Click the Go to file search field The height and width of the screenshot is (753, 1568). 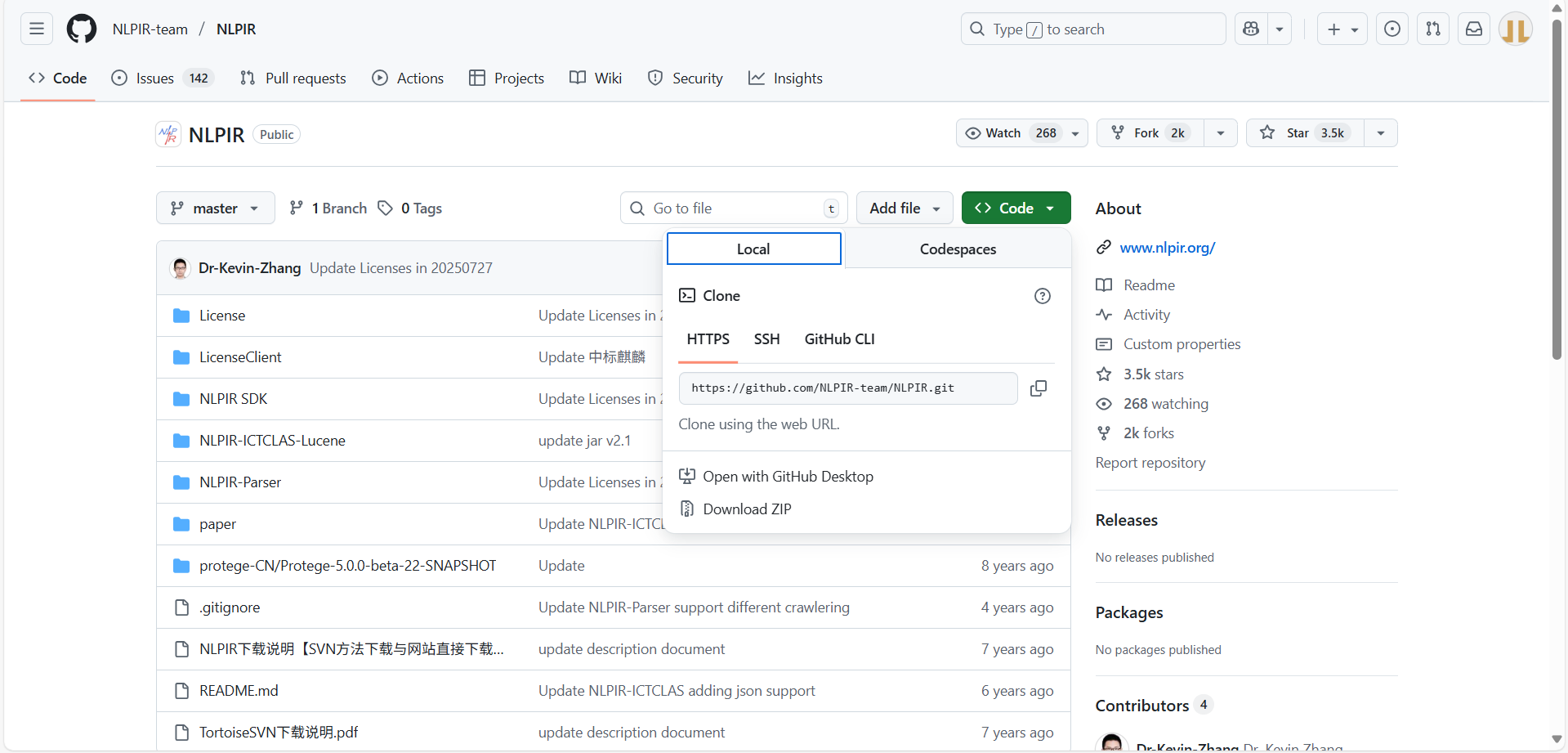(734, 208)
